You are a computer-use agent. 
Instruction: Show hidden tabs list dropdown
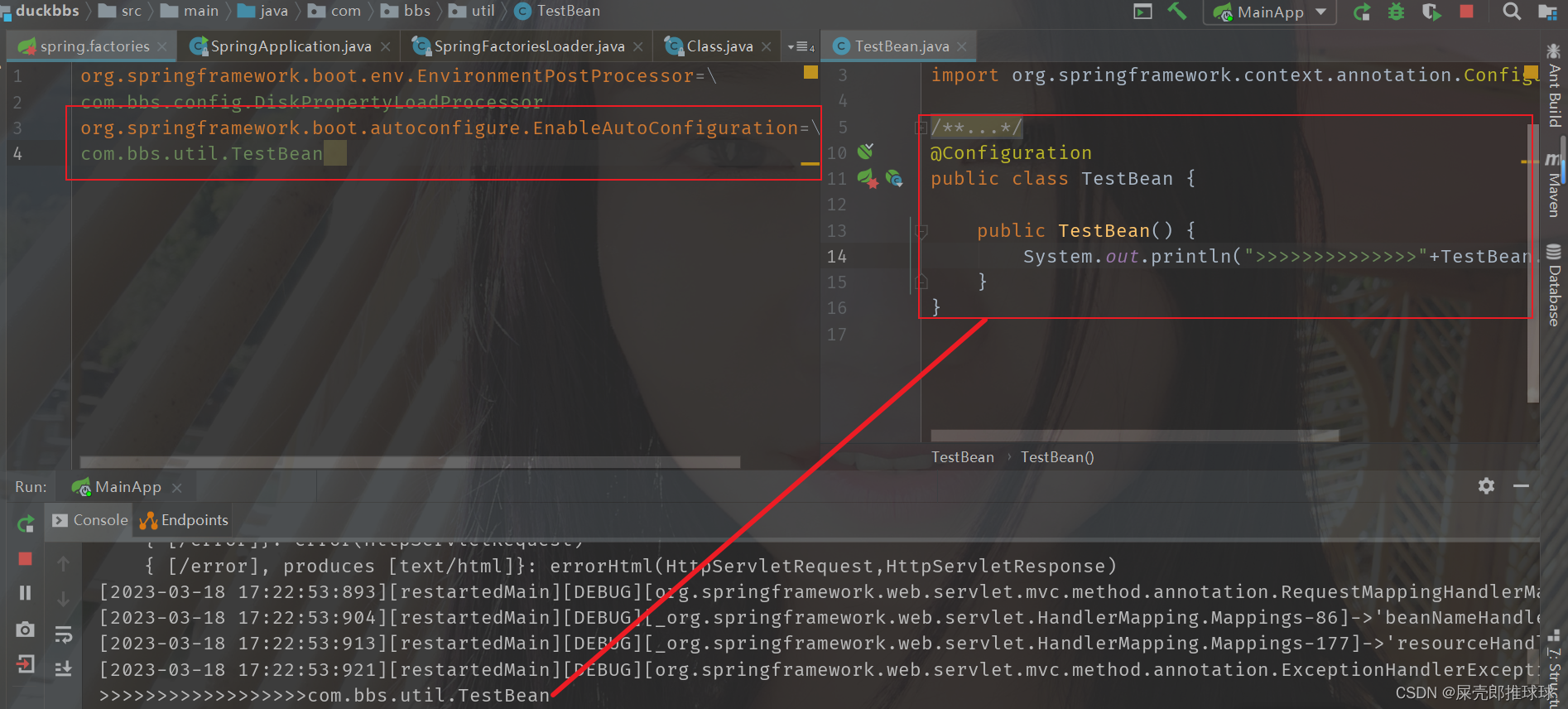point(801,46)
